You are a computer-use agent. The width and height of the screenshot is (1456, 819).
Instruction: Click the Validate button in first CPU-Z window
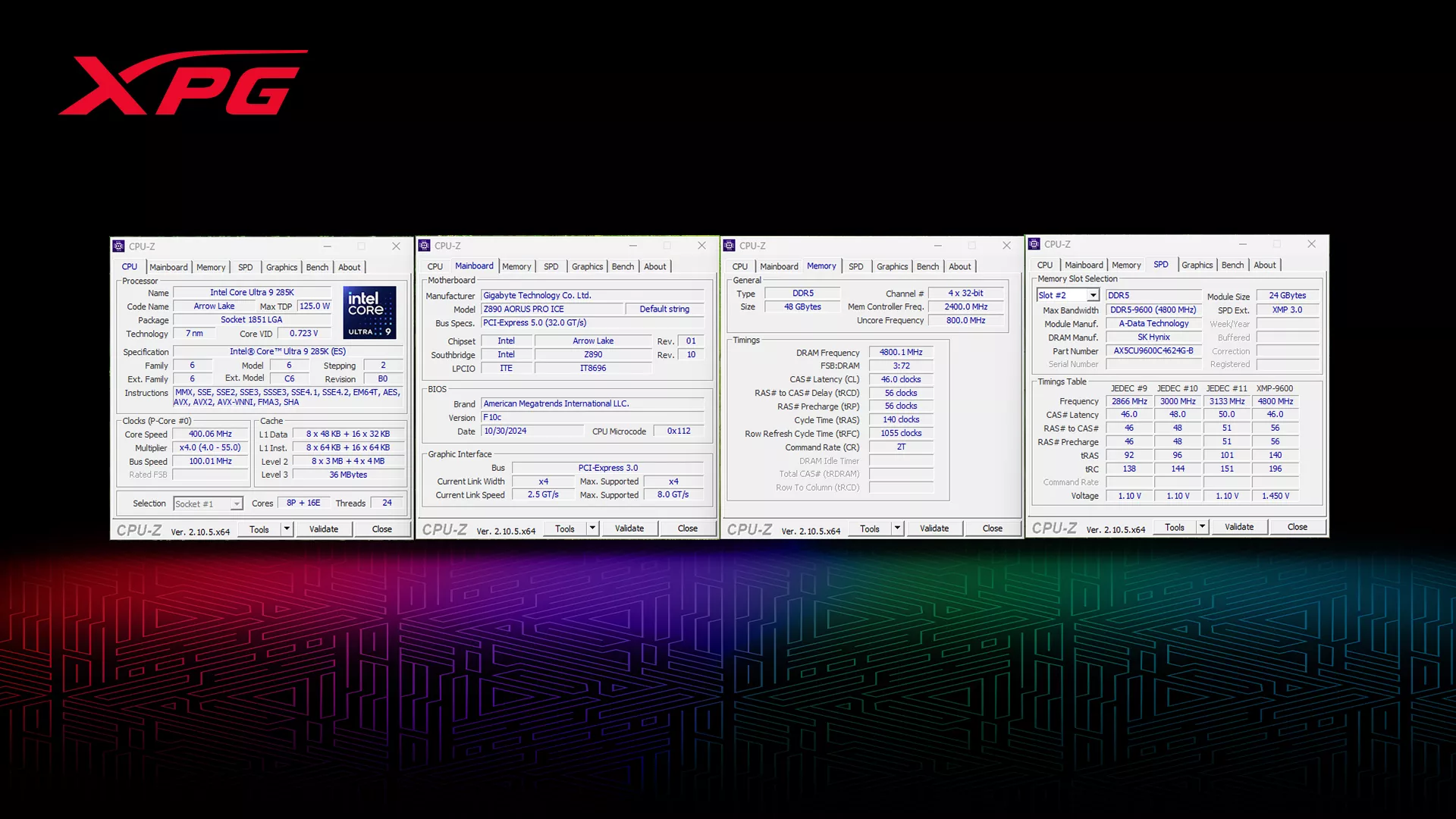click(x=323, y=528)
